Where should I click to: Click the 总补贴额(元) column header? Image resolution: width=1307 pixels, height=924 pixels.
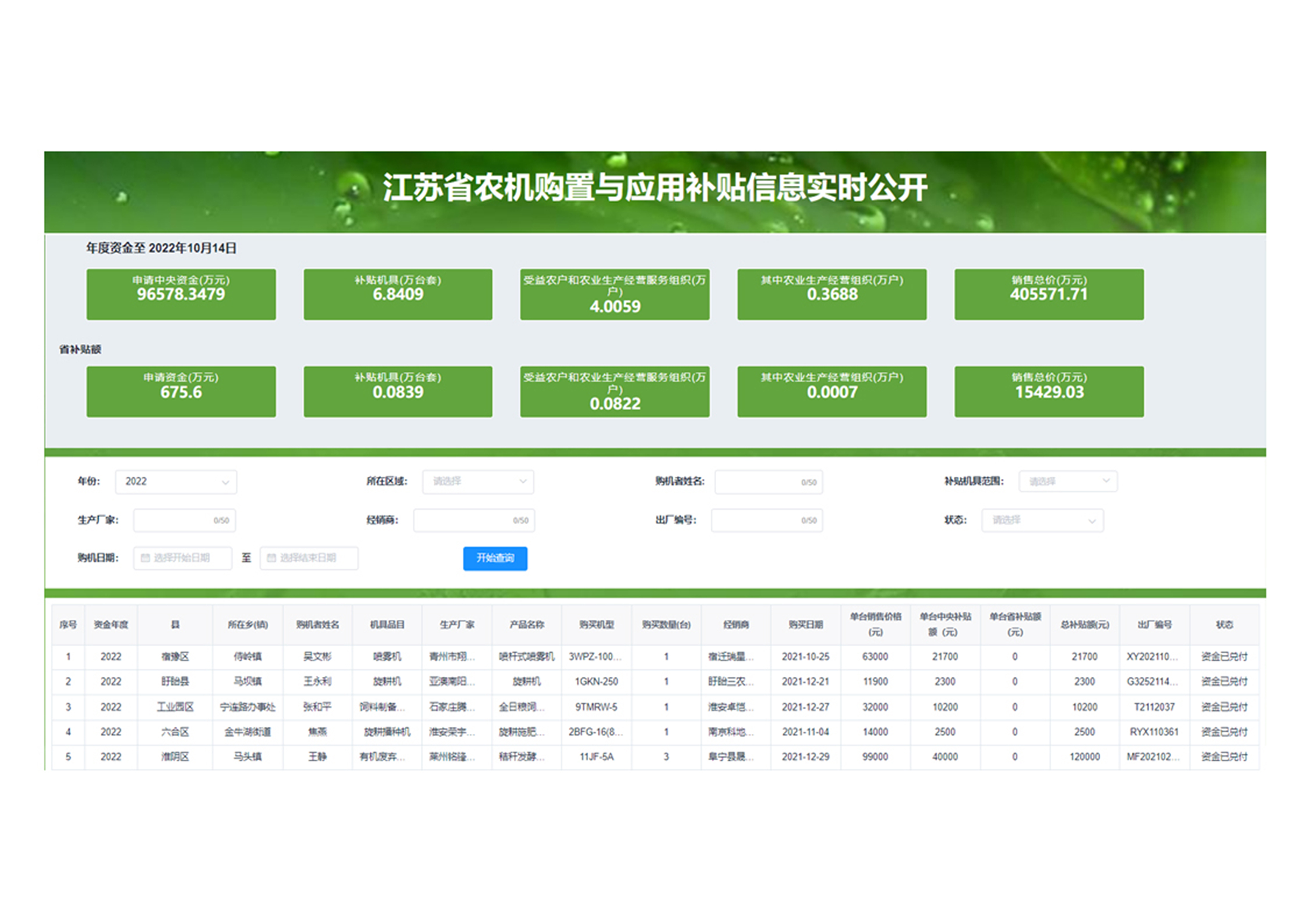pyautogui.click(x=1084, y=625)
